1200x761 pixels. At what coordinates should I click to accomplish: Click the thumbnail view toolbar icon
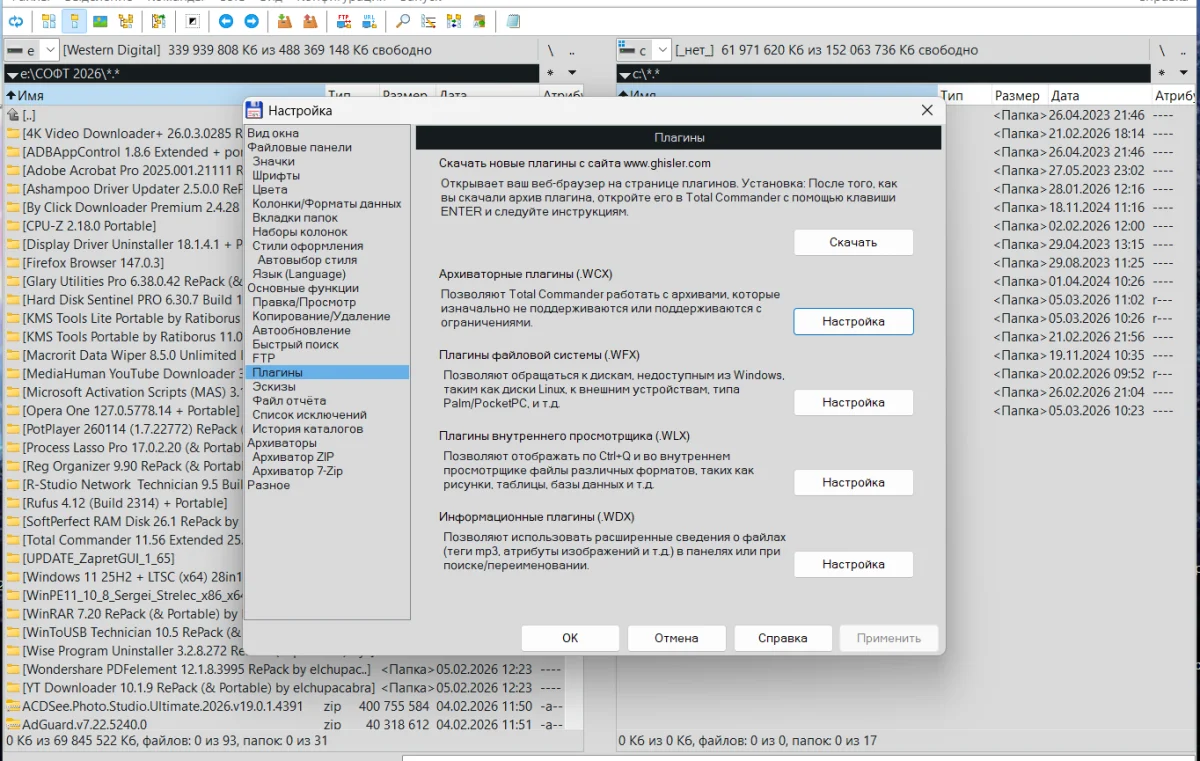100,21
